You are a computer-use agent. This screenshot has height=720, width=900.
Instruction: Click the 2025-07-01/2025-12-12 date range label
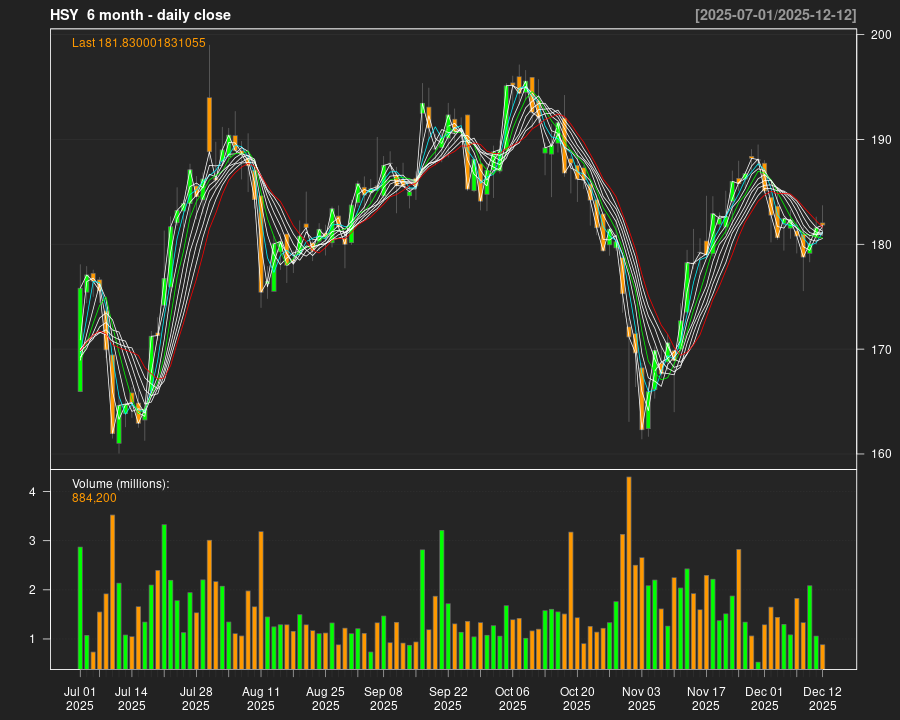point(775,15)
